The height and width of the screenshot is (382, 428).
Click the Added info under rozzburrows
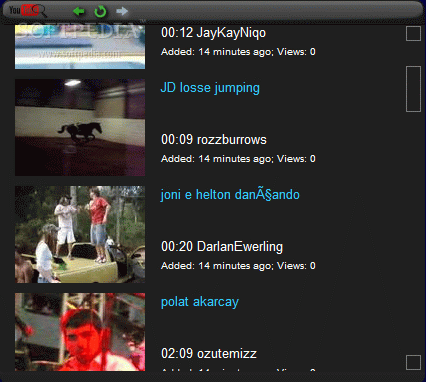pyautogui.click(x=238, y=159)
